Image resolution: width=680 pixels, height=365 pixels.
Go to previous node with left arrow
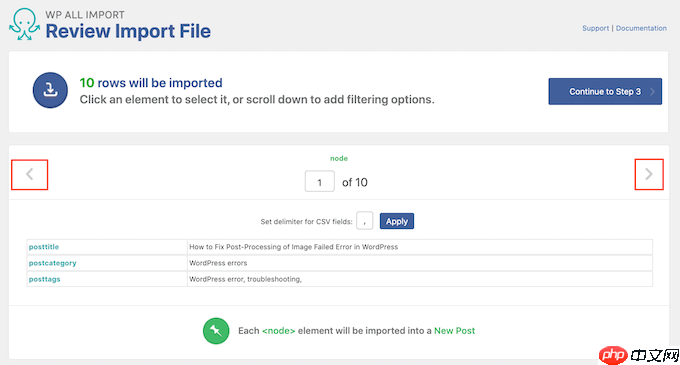point(29,174)
